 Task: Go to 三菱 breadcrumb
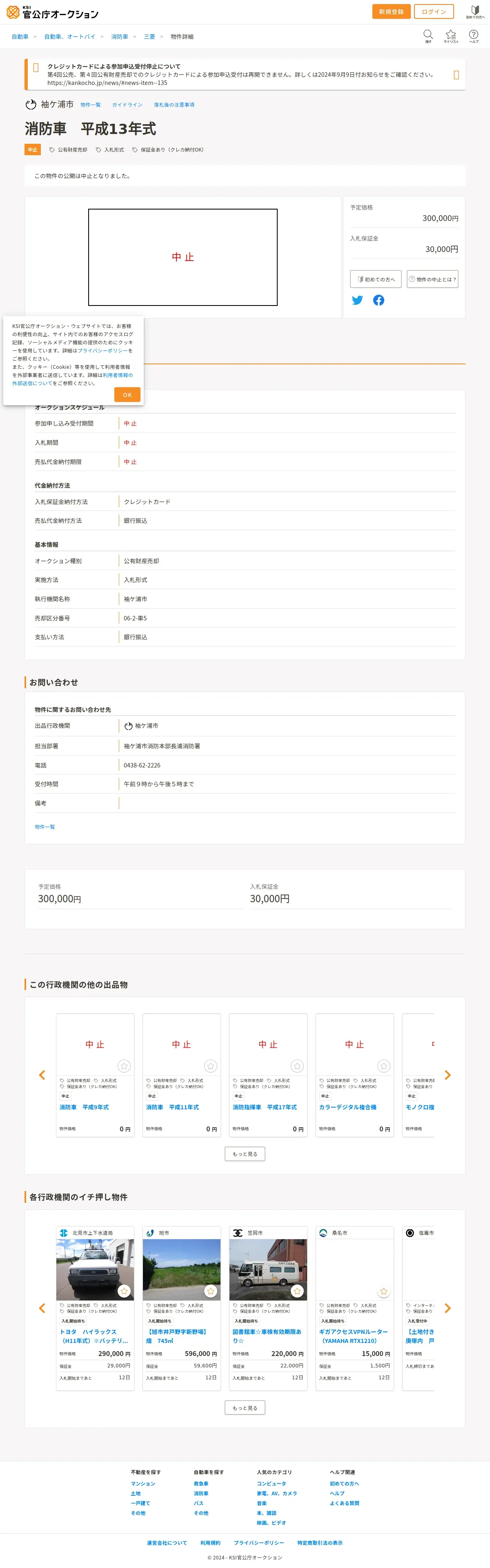pyautogui.click(x=149, y=37)
